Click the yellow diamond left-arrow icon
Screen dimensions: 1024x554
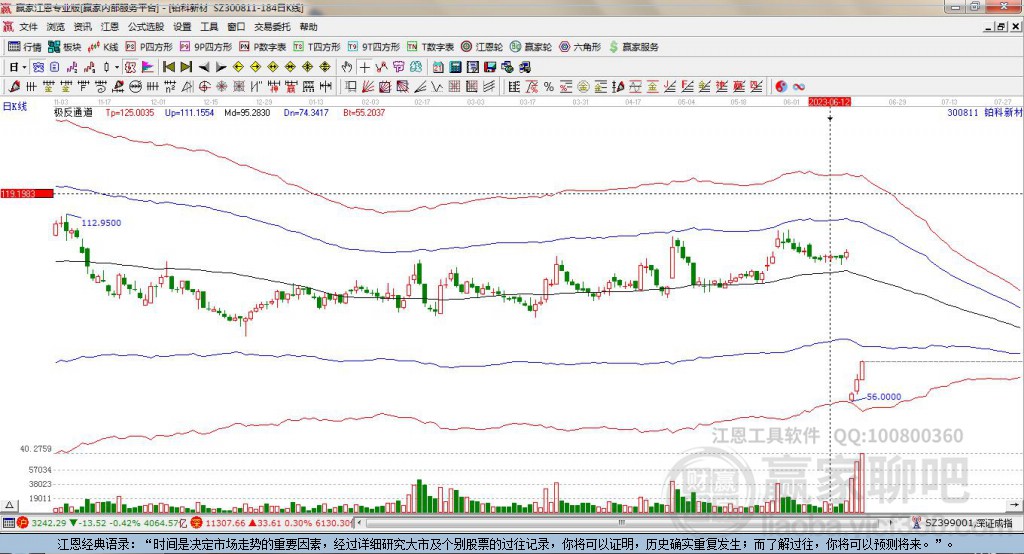coord(238,67)
